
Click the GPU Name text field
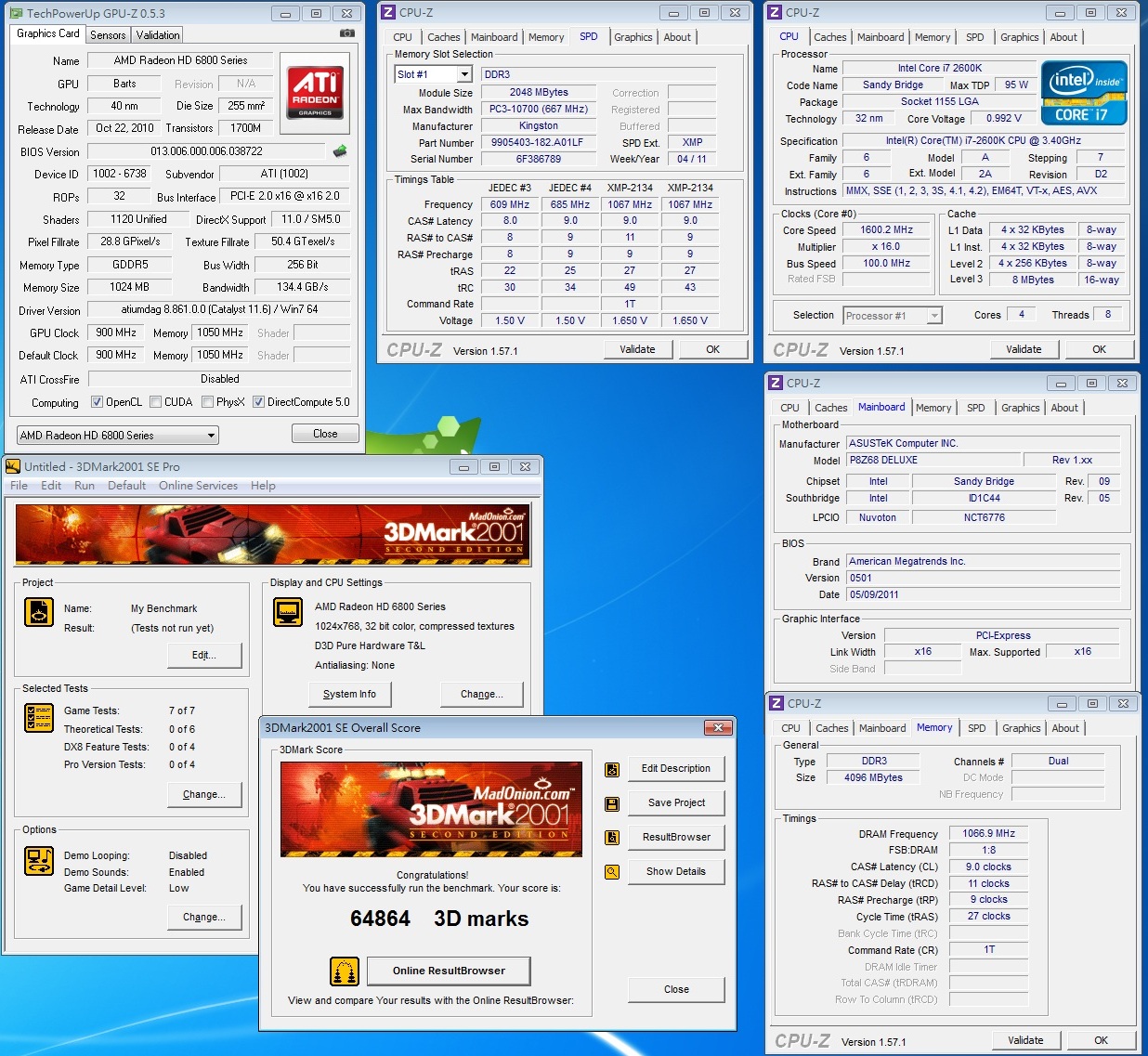click(180, 60)
